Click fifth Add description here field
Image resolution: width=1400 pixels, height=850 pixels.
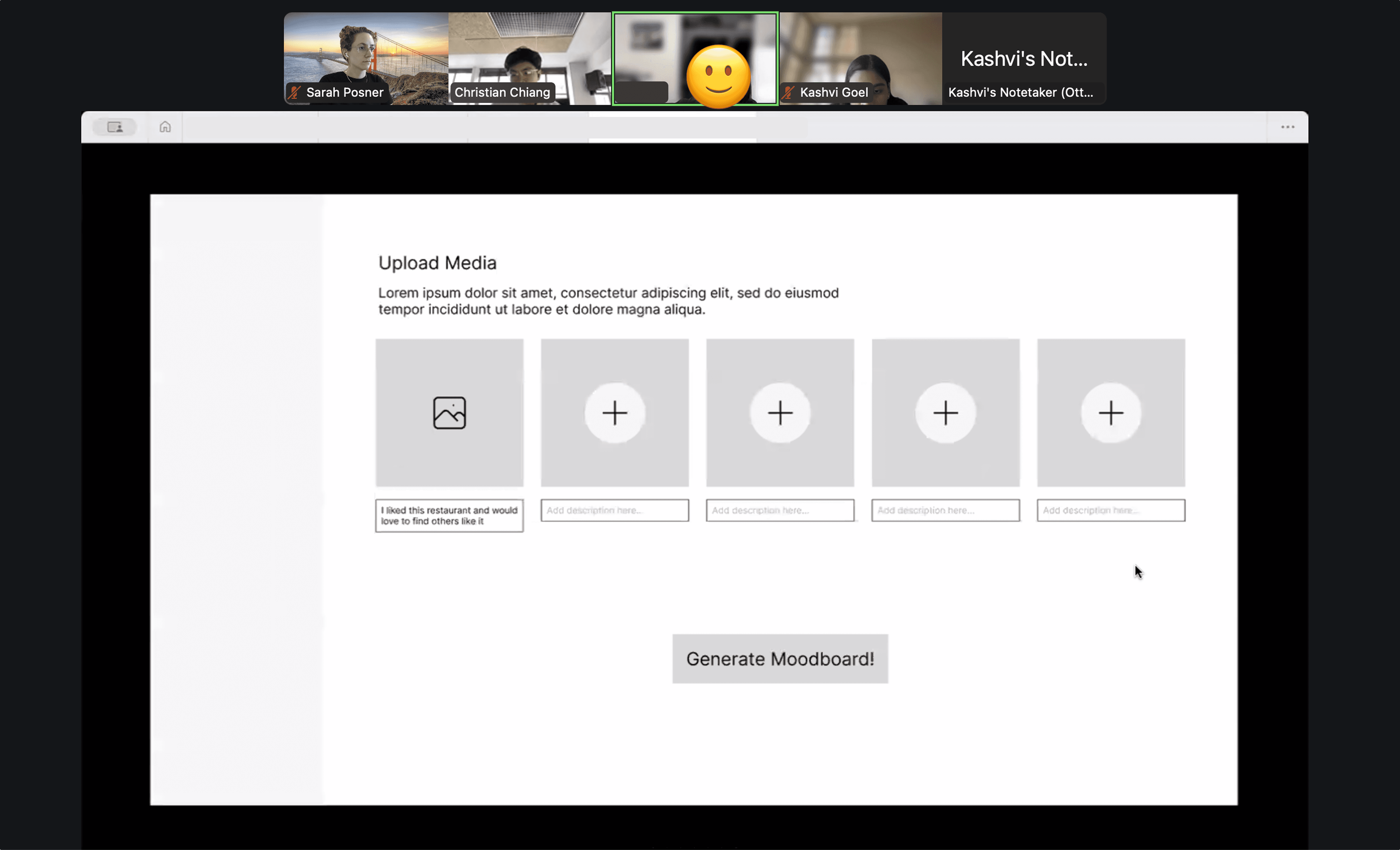tap(1110, 510)
